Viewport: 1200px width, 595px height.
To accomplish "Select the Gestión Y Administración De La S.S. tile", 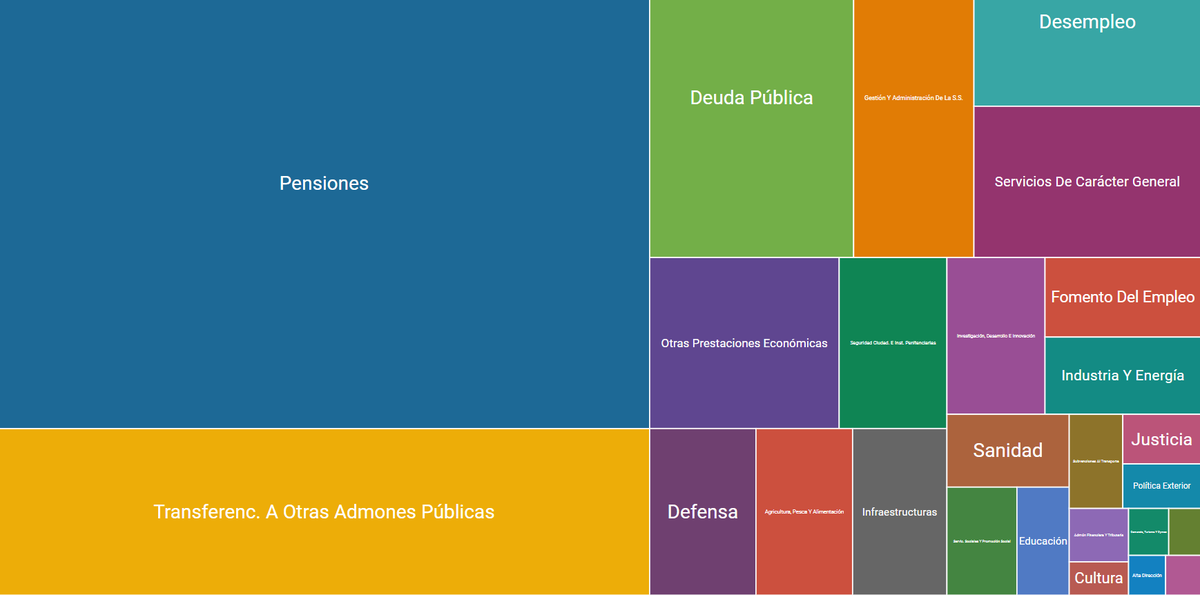I will point(913,128).
